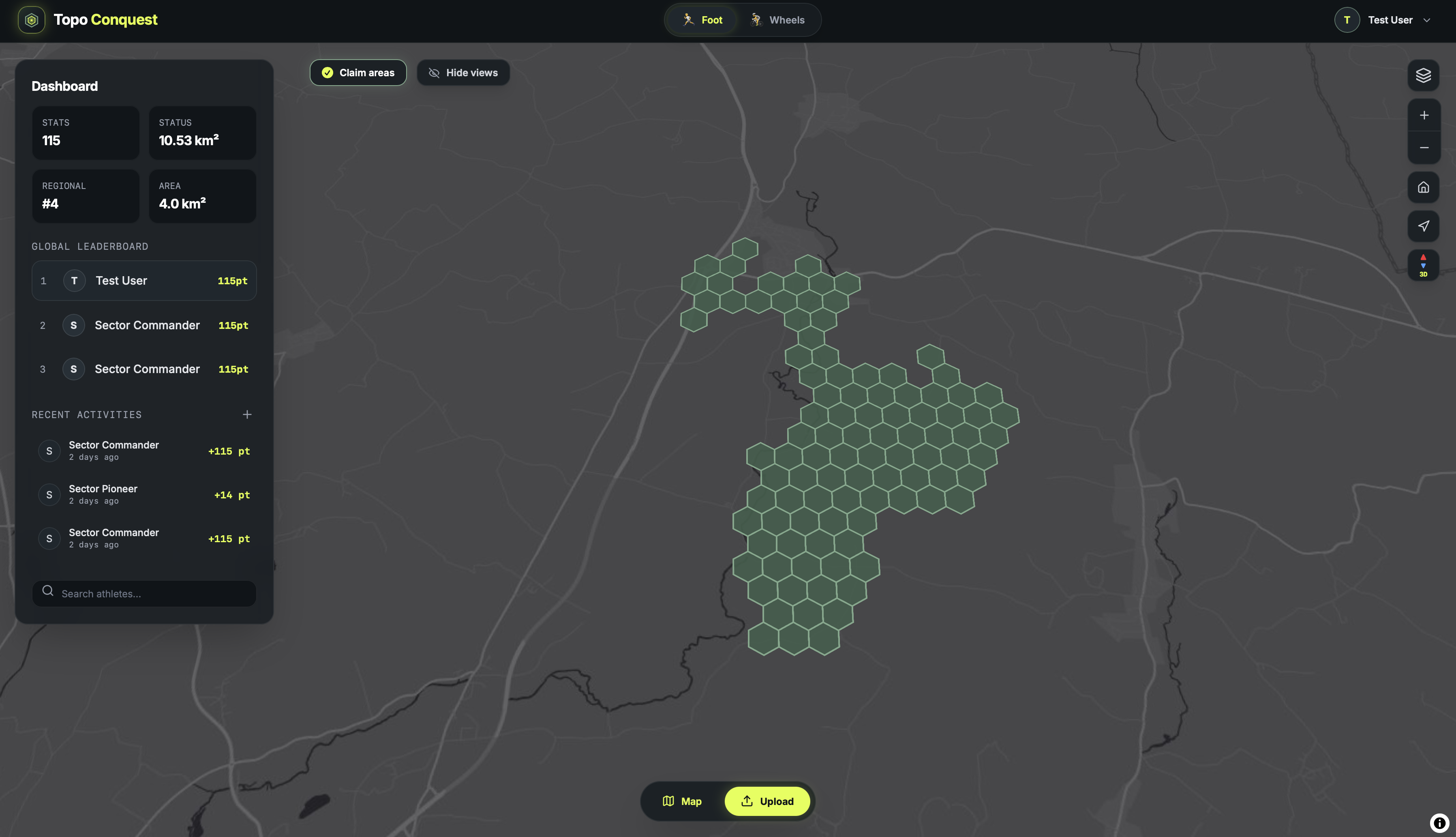Click the Upload button
This screenshot has height=837, width=1456.
767,801
